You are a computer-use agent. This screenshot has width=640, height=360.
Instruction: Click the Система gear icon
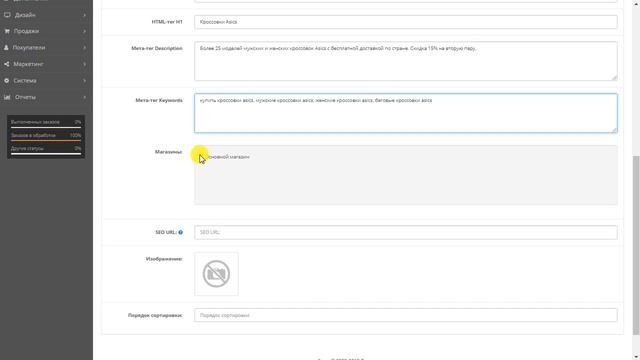tap(7, 81)
